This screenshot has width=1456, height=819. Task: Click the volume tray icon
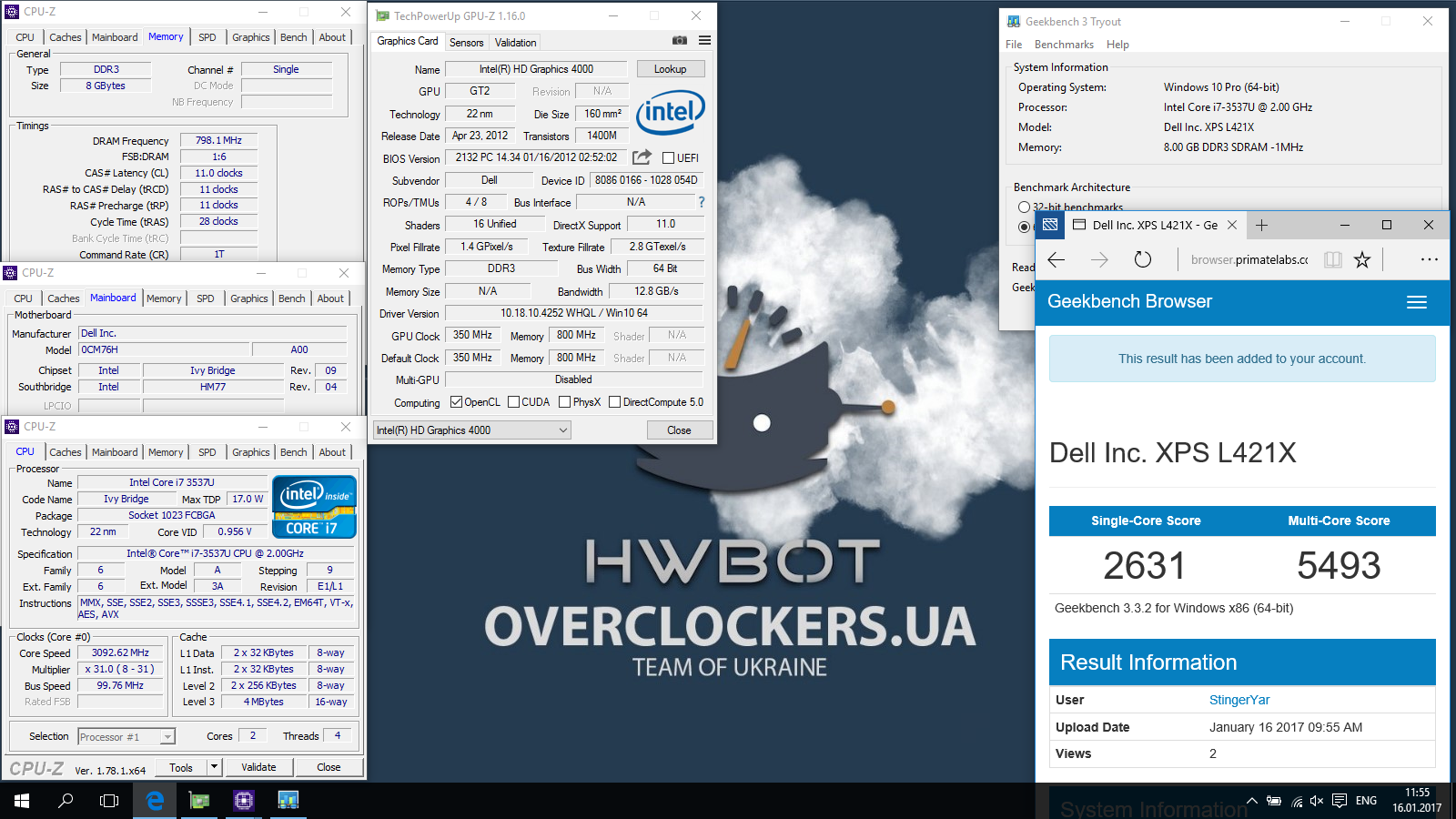click(1317, 801)
